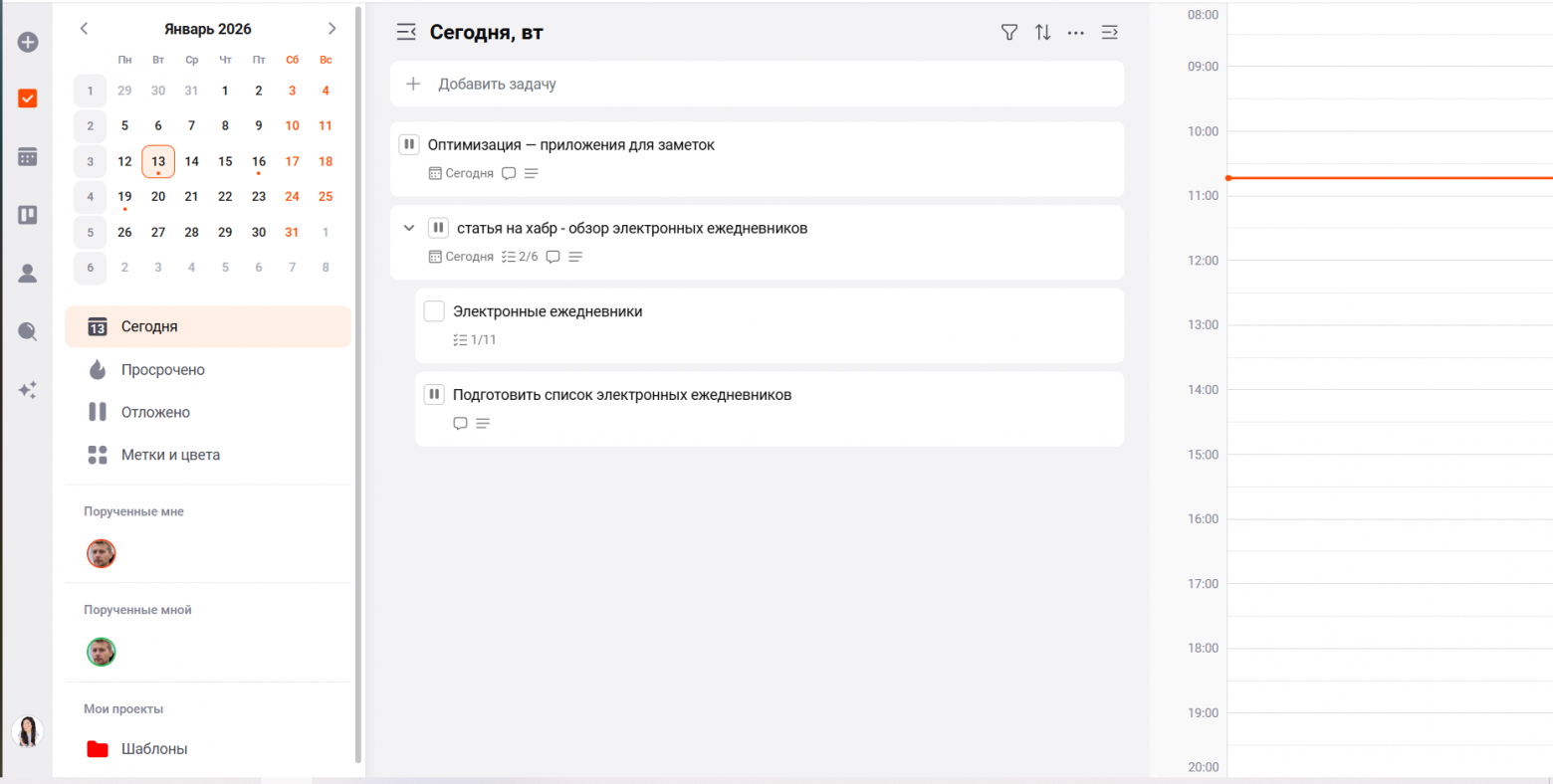The width and height of the screenshot is (1553, 784).
Task: Check the "Электронные ежедневники" subtask checkbox
Action: [x=434, y=311]
